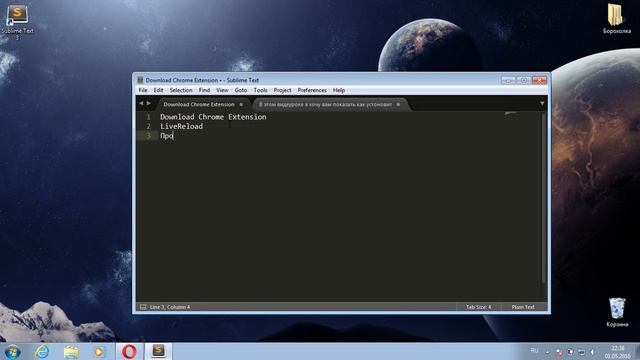
Task: Go to next tab with right arrow
Action: [x=149, y=104]
